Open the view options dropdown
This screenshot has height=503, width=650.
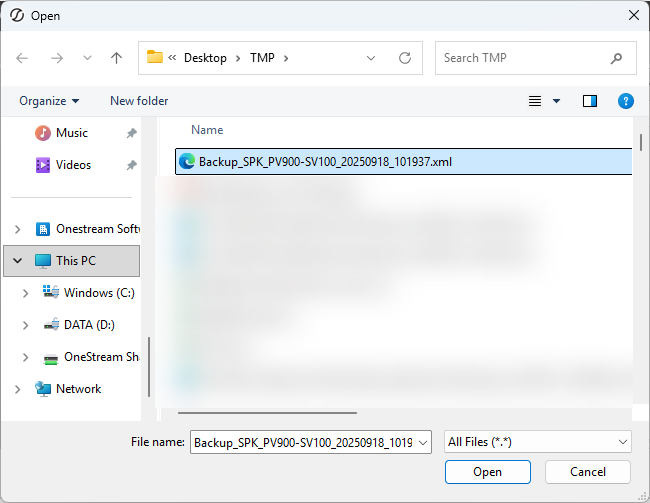(x=557, y=101)
